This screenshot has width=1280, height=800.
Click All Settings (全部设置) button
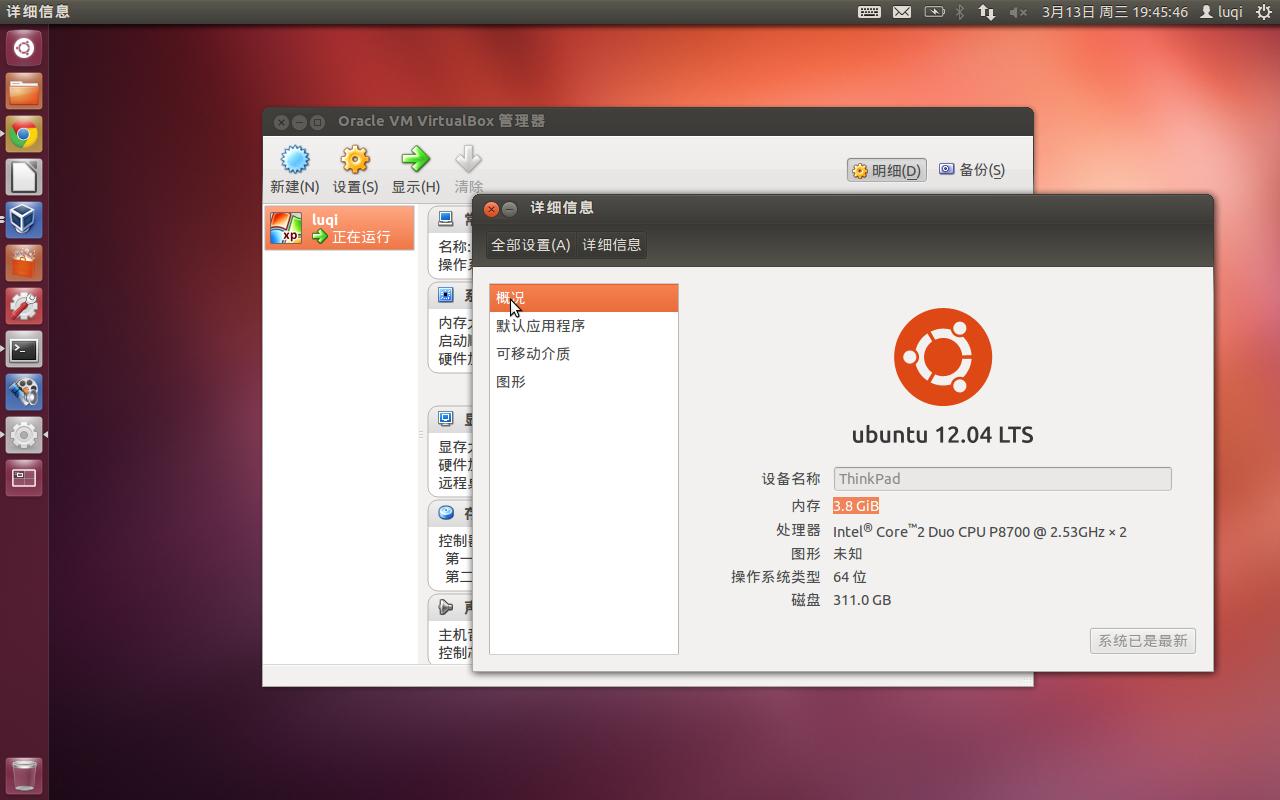(x=531, y=245)
